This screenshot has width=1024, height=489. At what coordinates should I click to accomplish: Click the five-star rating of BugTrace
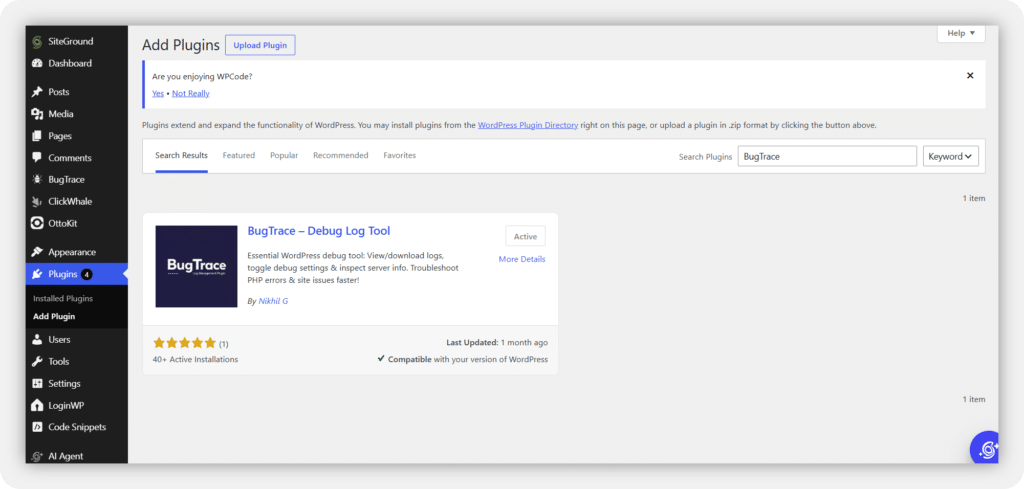(184, 343)
